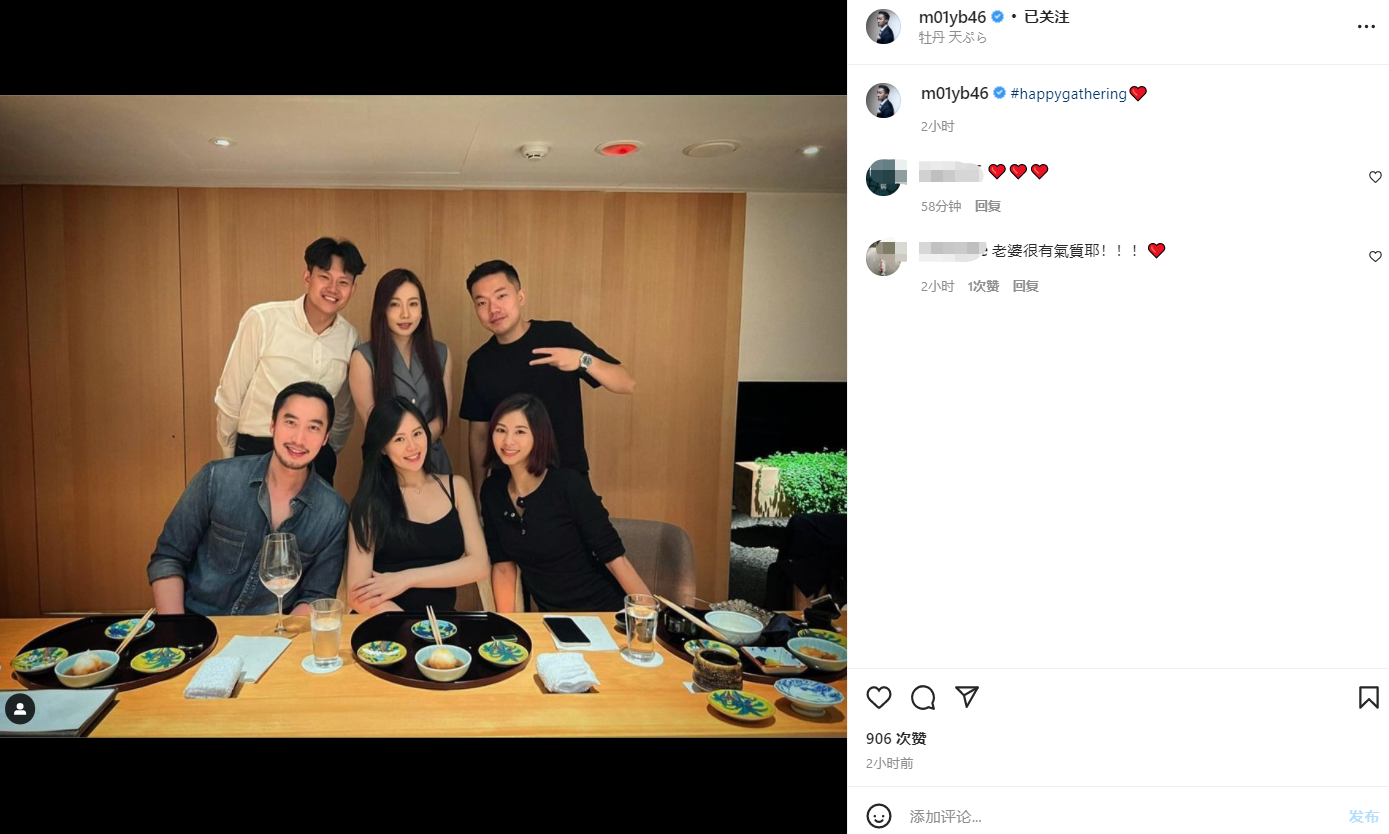Open the 牡丹 天ぷら location link
Image resolution: width=1389 pixels, height=834 pixels.
(x=953, y=37)
